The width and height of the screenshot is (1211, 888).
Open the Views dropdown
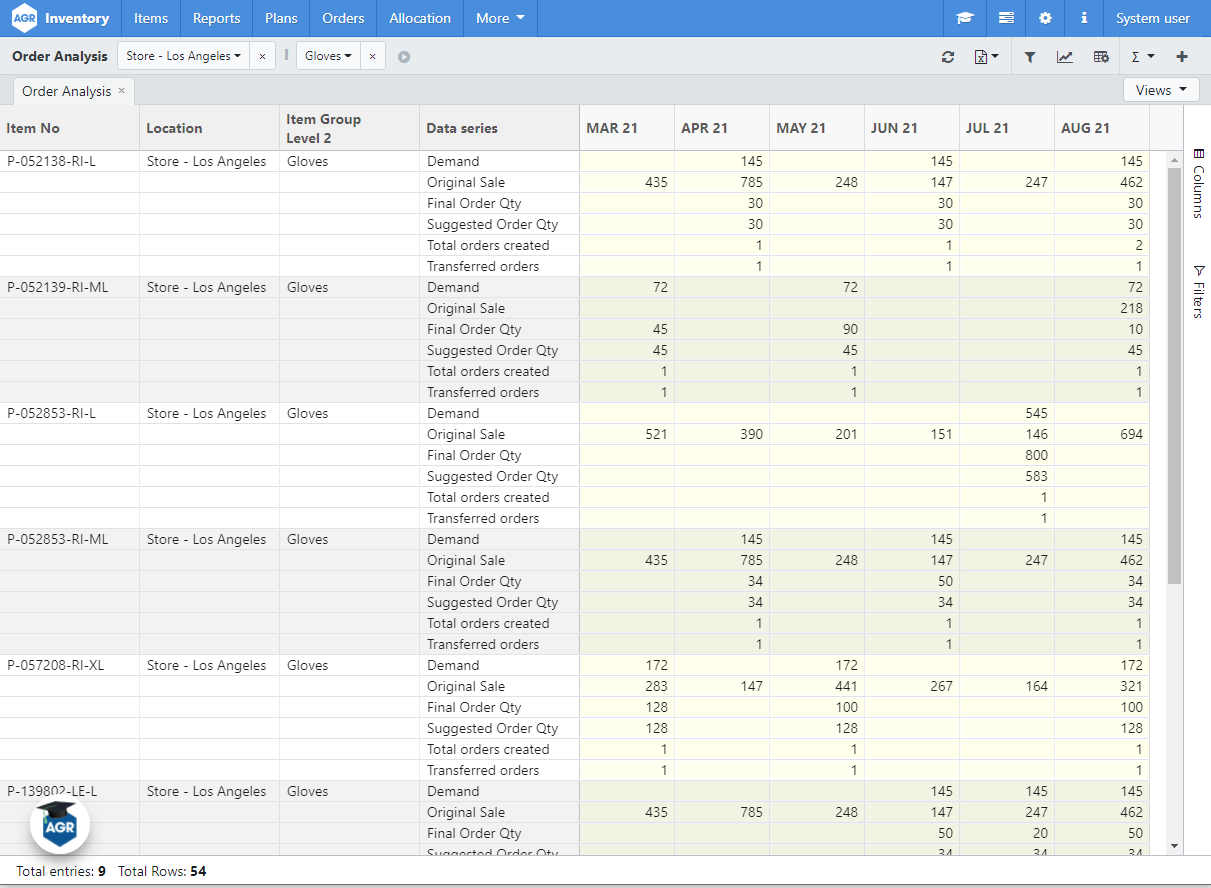(x=1160, y=89)
